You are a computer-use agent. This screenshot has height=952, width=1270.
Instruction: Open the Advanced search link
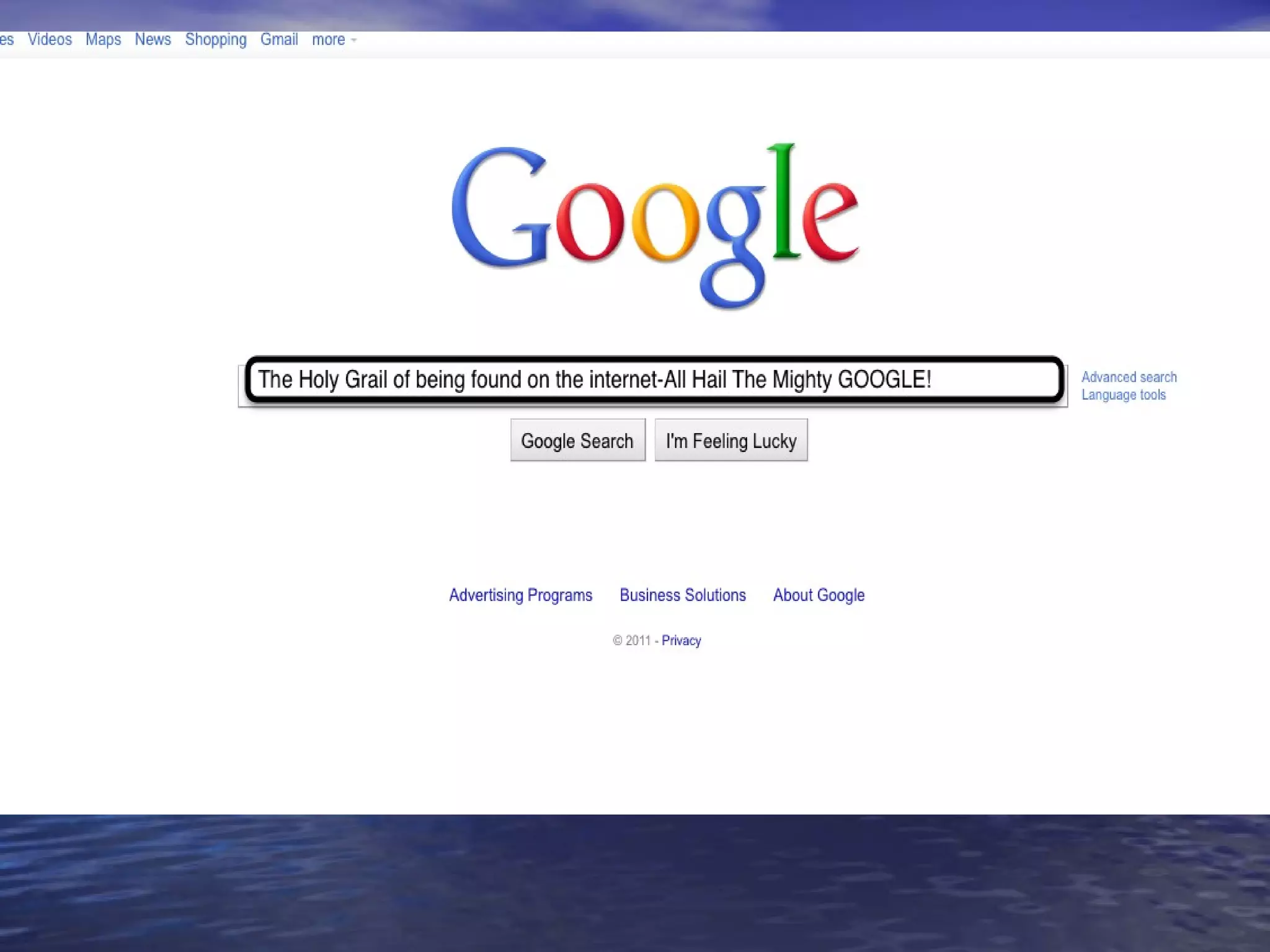pyautogui.click(x=1129, y=377)
